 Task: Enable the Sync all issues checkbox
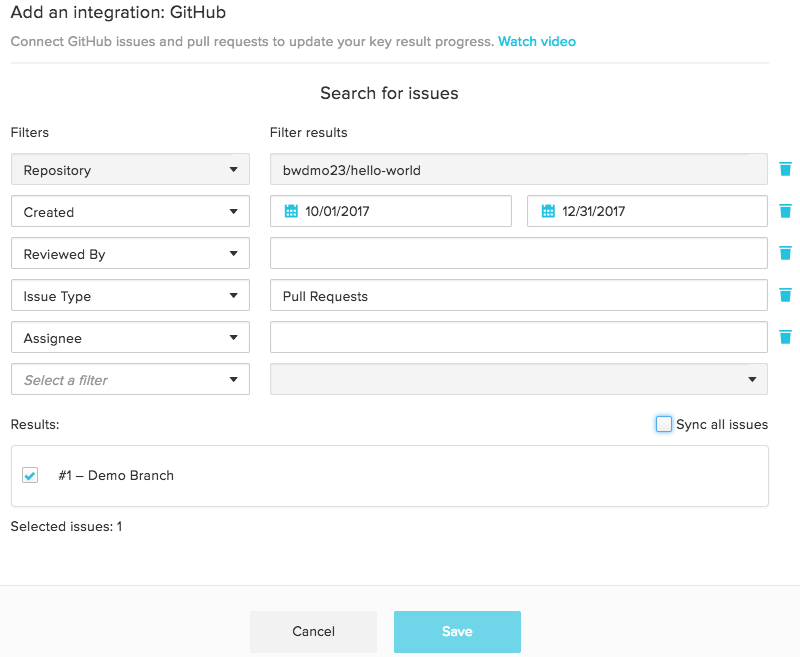click(x=663, y=424)
